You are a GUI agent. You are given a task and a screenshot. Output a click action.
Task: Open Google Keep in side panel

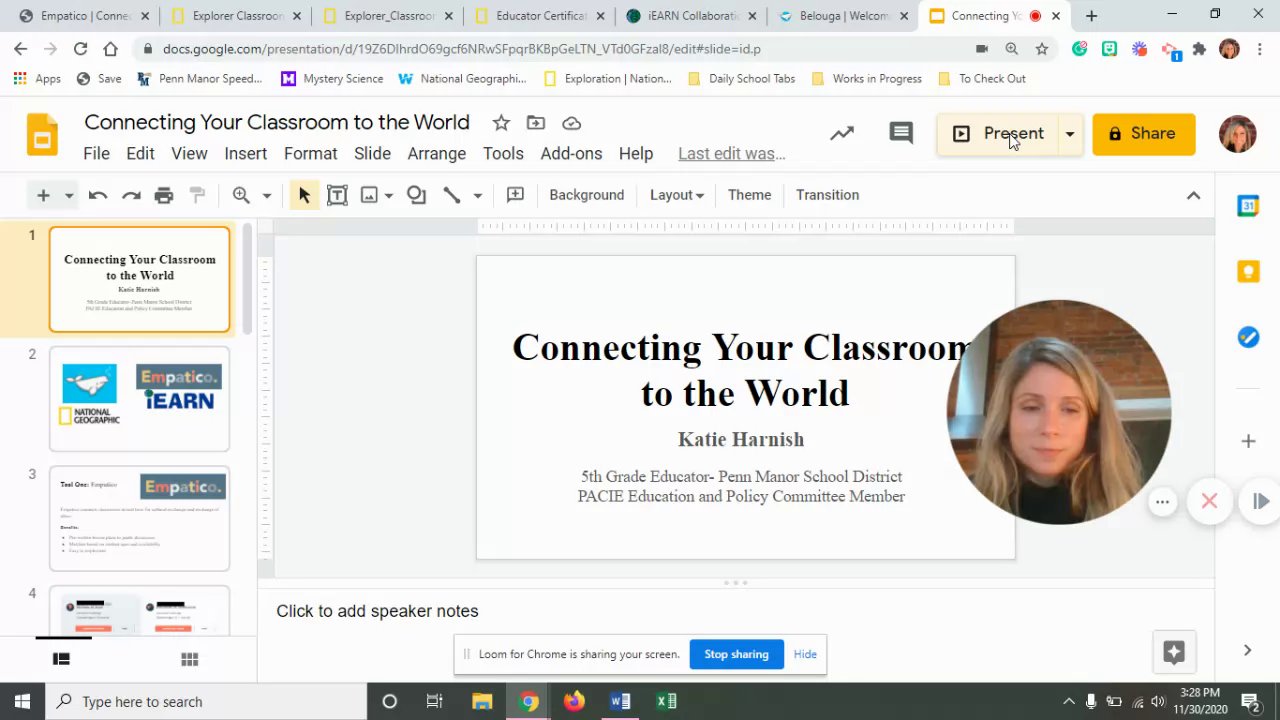(x=1248, y=271)
